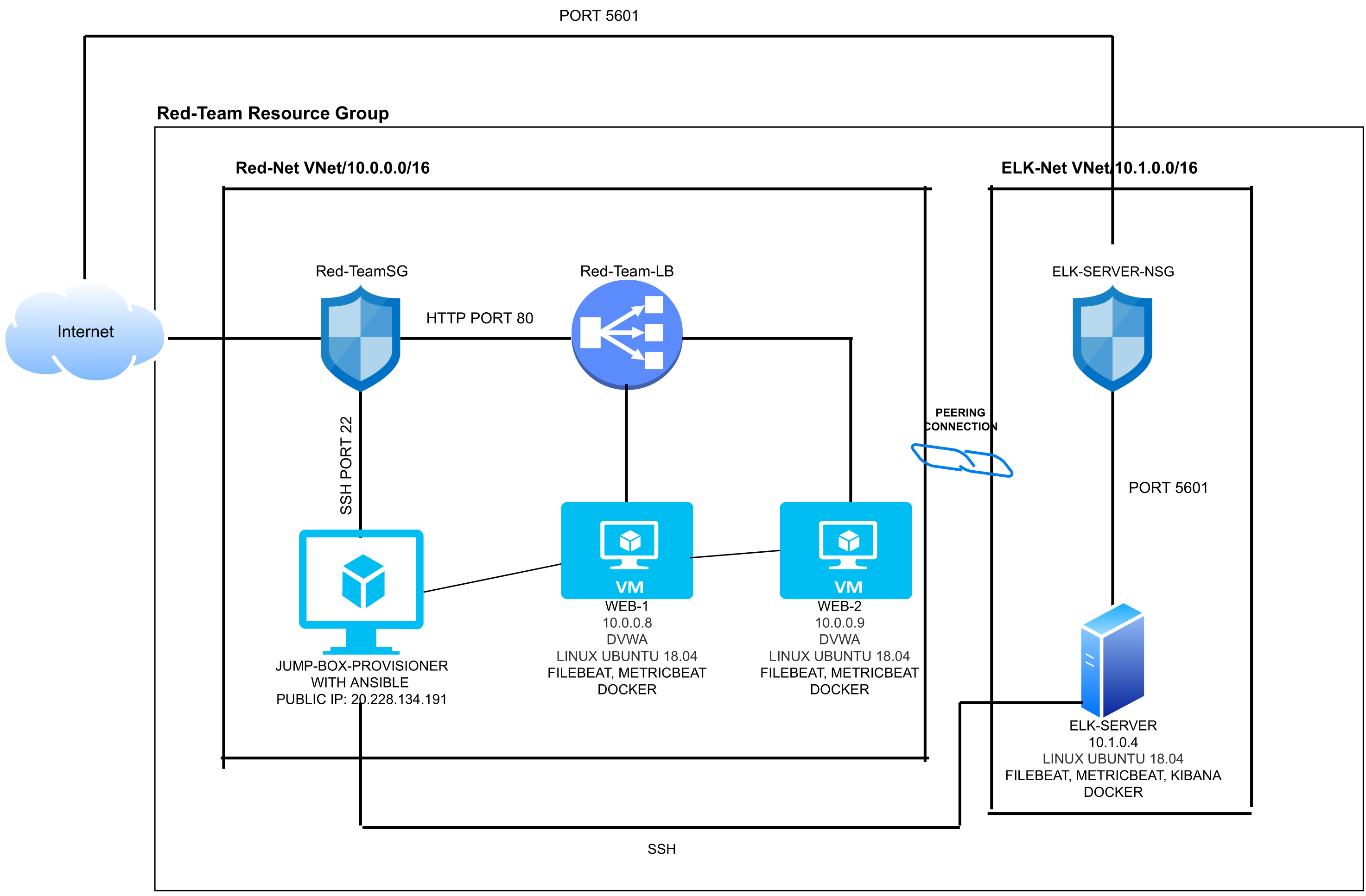This screenshot has height=896, width=1366.
Task: Click the Internet cloud icon
Action: click(x=85, y=332)
